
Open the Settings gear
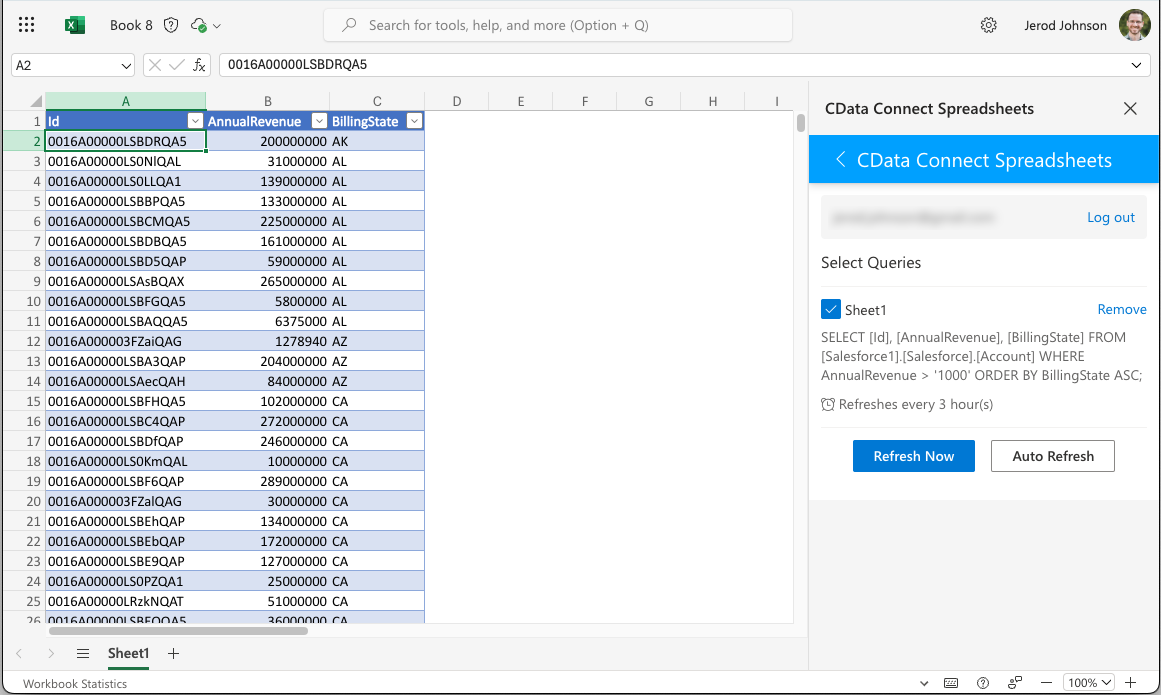point(988,25)
